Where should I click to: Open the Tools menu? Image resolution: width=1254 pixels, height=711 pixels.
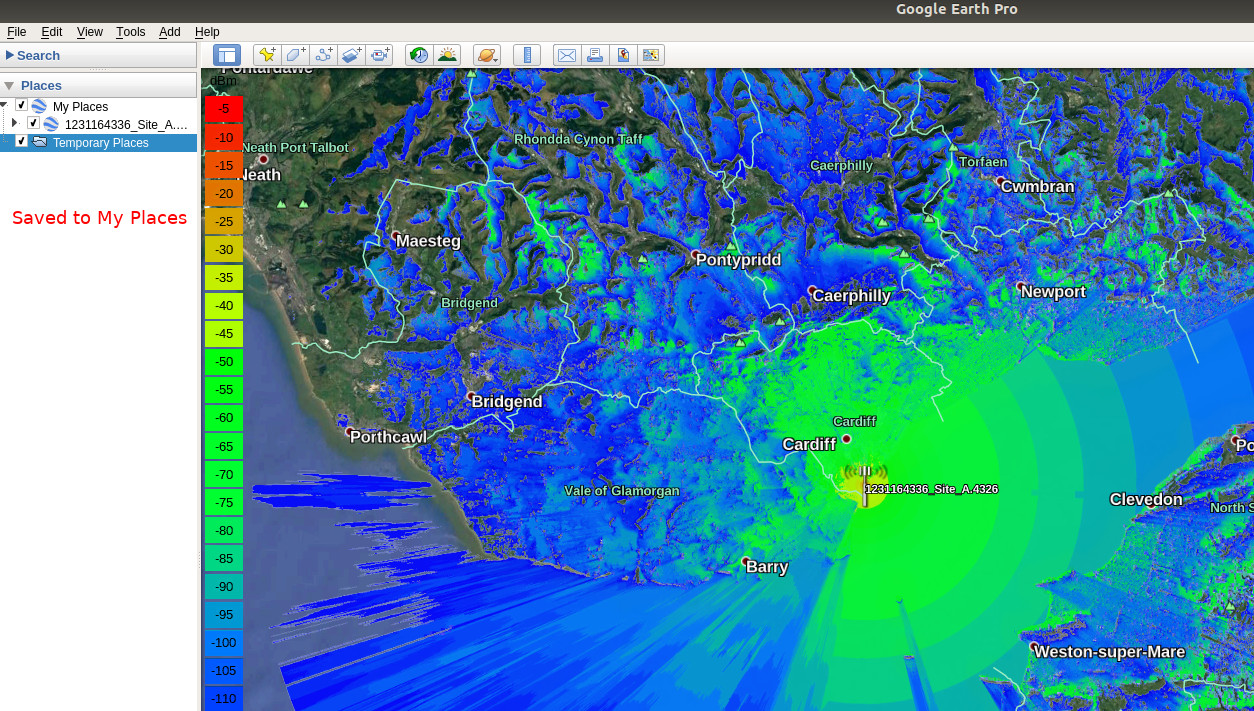tap(131, 32)
